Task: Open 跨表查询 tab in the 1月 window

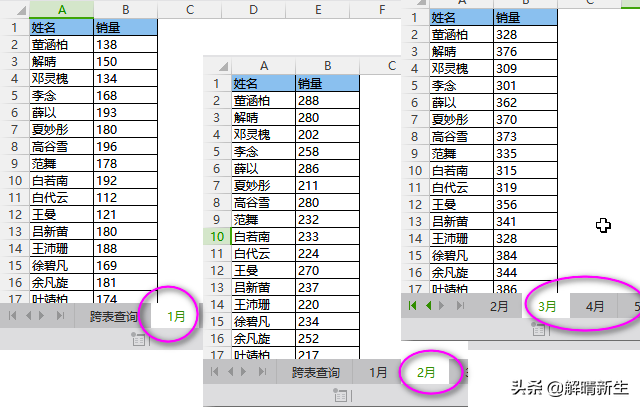Action: [x=113, y=316]
